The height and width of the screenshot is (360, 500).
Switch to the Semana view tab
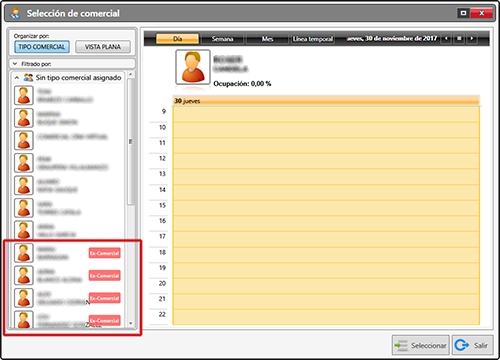(222, 39)
